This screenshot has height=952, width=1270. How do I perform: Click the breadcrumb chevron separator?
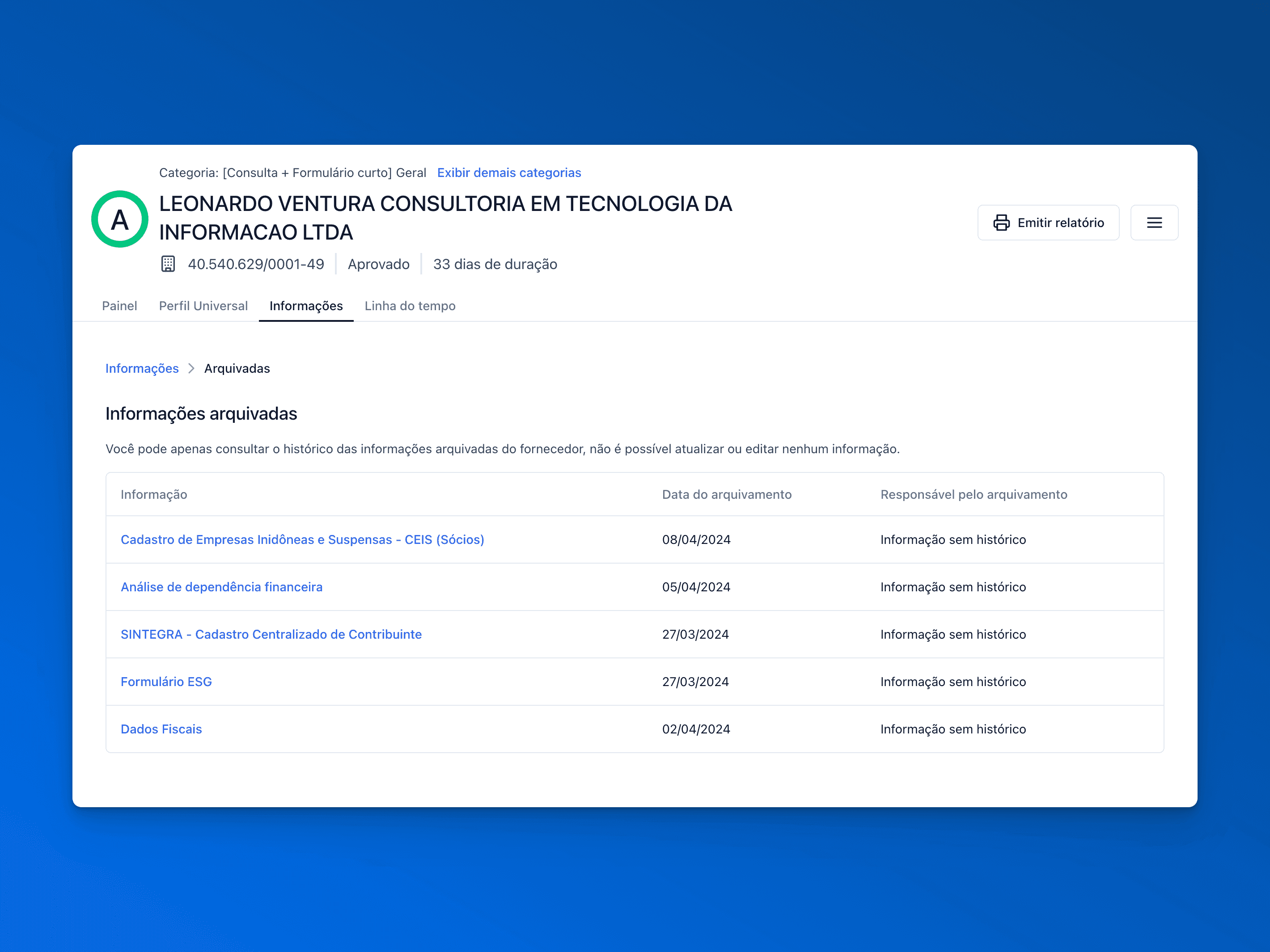pyautogui.click(x=192, y=368)
